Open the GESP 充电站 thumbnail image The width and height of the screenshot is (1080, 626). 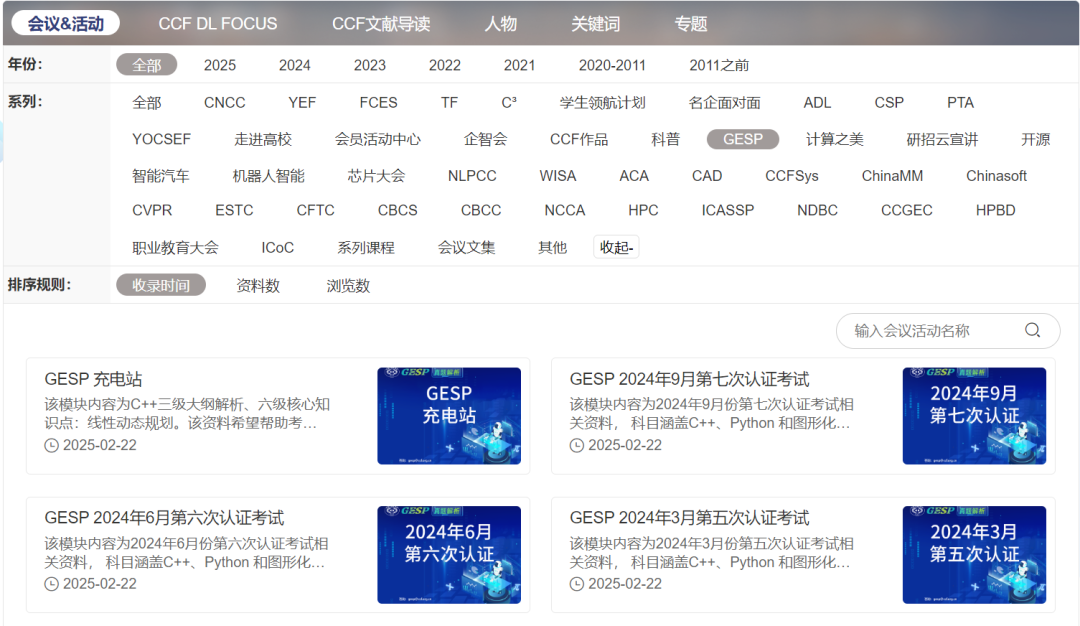[x=449, y=416]
